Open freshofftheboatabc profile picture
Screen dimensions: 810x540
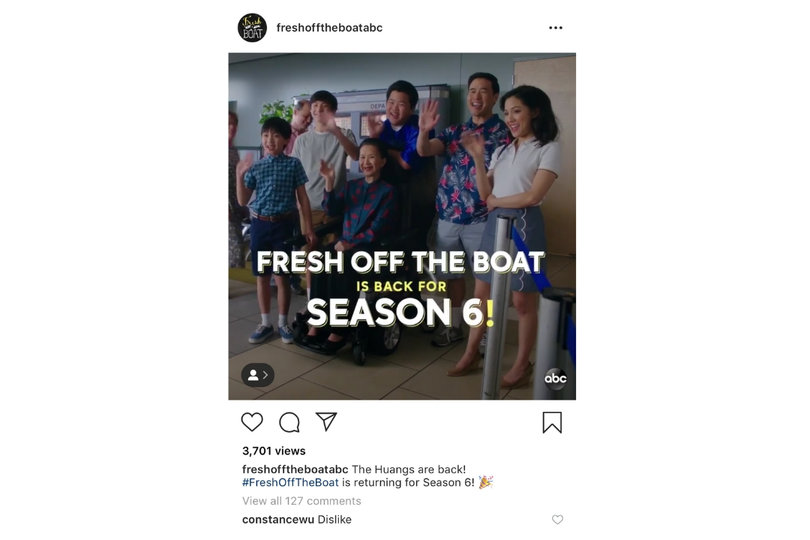(x=252, y=28)
